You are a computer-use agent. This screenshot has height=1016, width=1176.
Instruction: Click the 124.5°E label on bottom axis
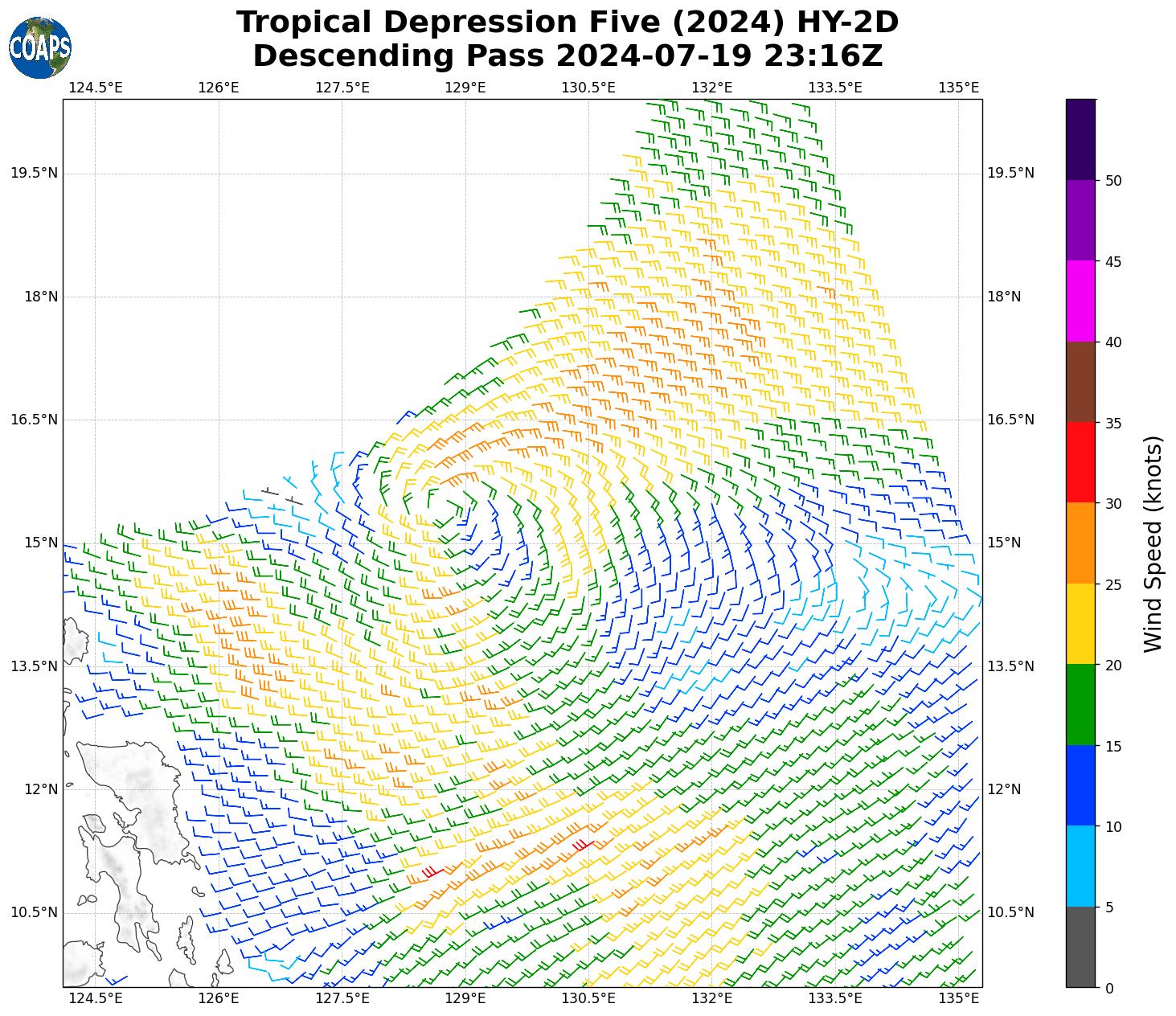[96, 999]
